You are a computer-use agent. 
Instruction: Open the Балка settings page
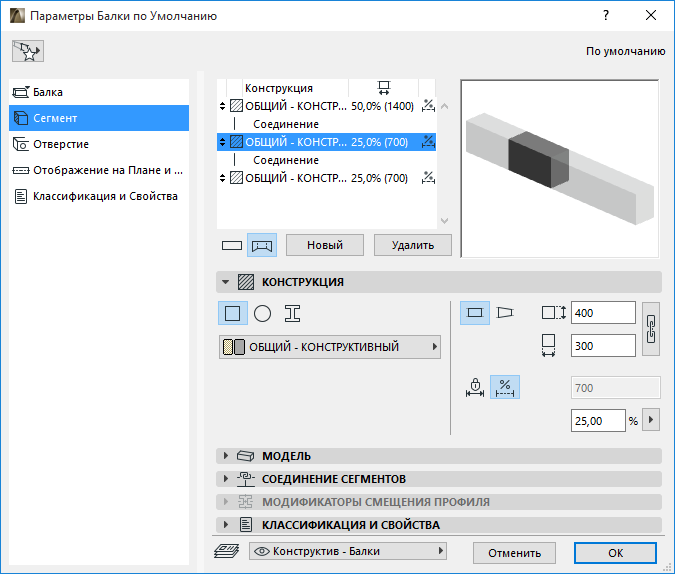(x=99, y=92)
